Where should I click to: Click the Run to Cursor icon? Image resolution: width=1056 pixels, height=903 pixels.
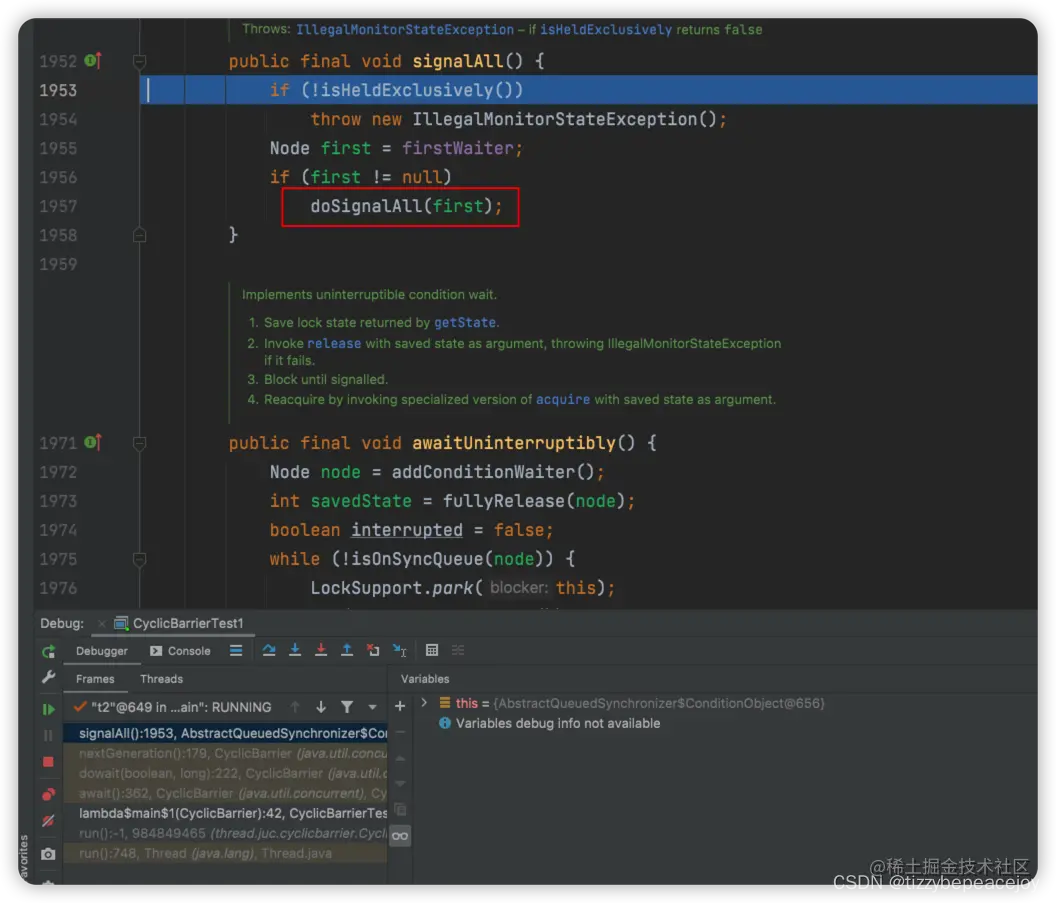[x=400, y=650]
